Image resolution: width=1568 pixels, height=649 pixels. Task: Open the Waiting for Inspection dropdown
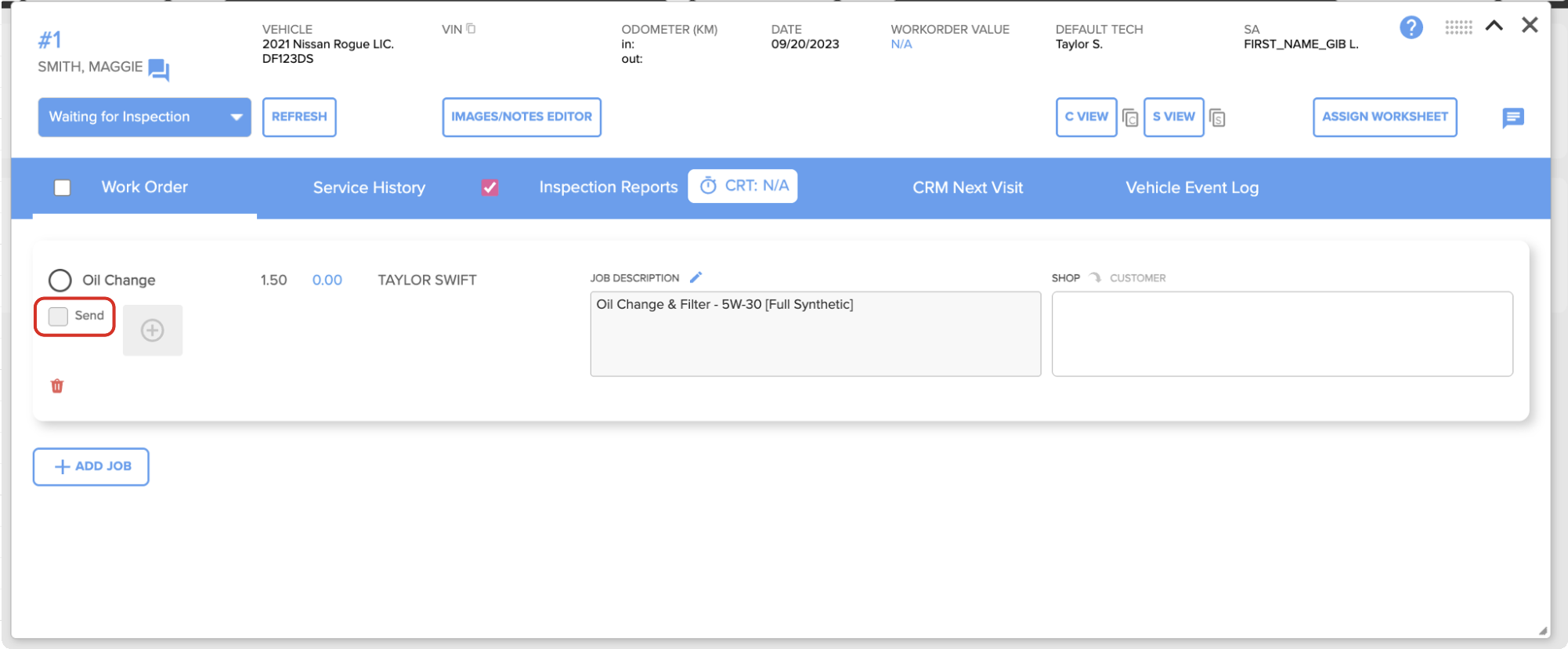click(x=144, y=117)
